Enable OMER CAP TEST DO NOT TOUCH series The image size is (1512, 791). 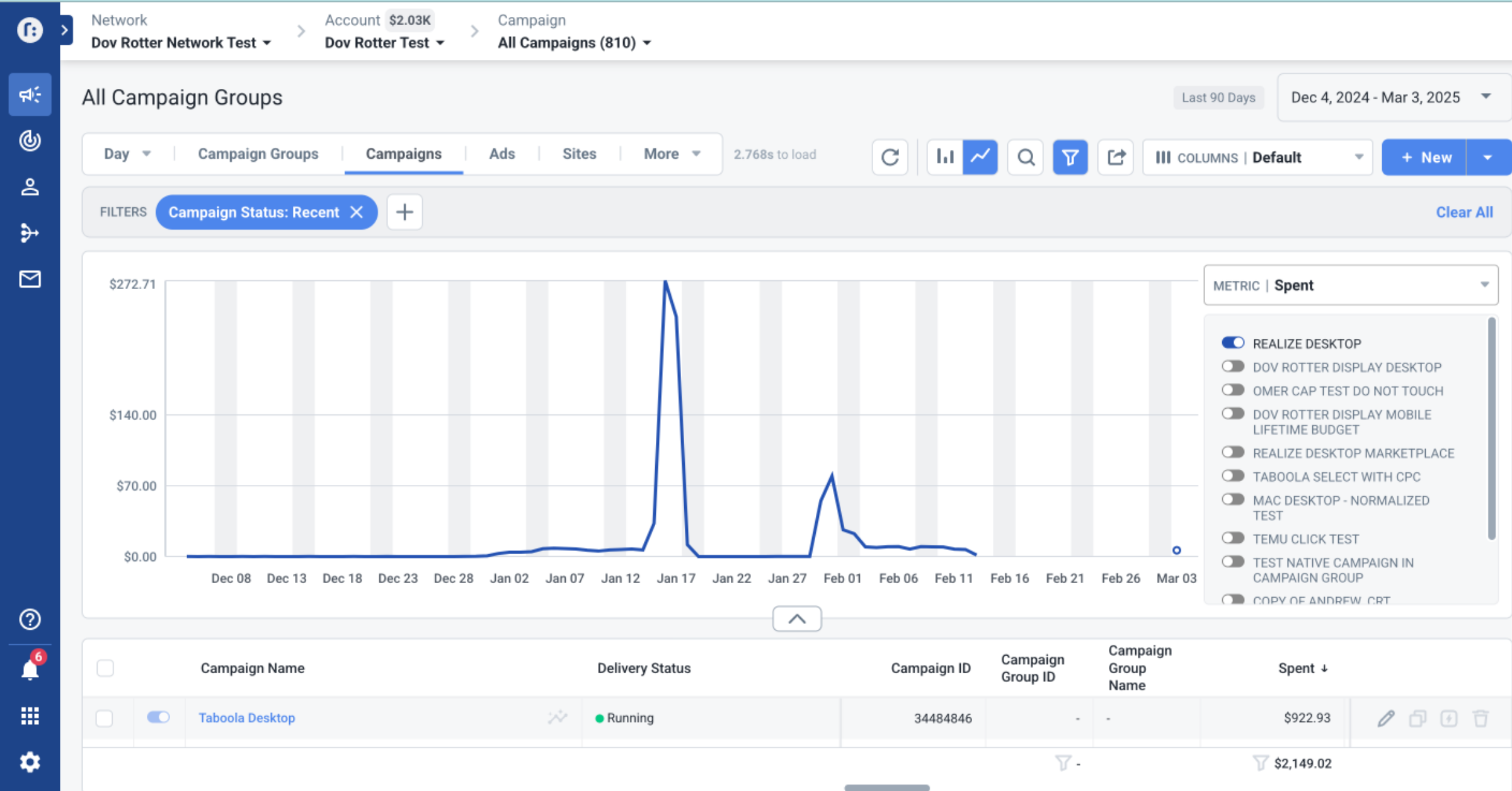click(1233, 390)
